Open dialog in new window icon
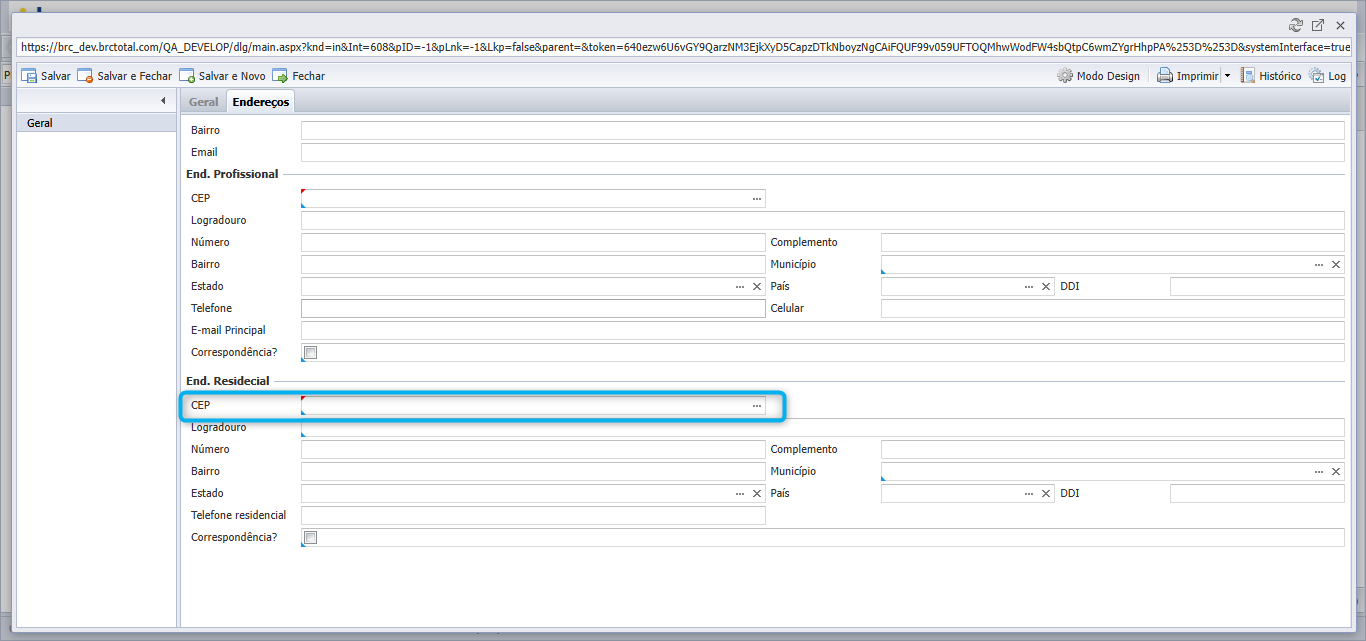 click(x=1318, y=25)
